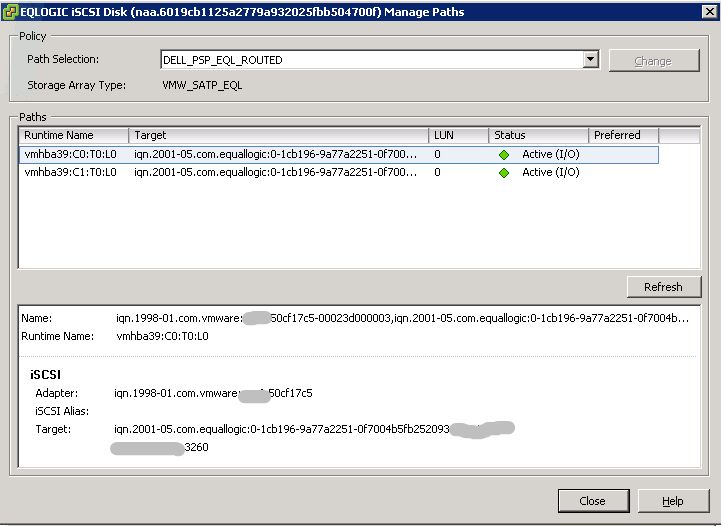Image resolution: width=723 pixels, height=526 pixels.
Task: Sort by Runtime Name column header
Action: pos(74,135)
